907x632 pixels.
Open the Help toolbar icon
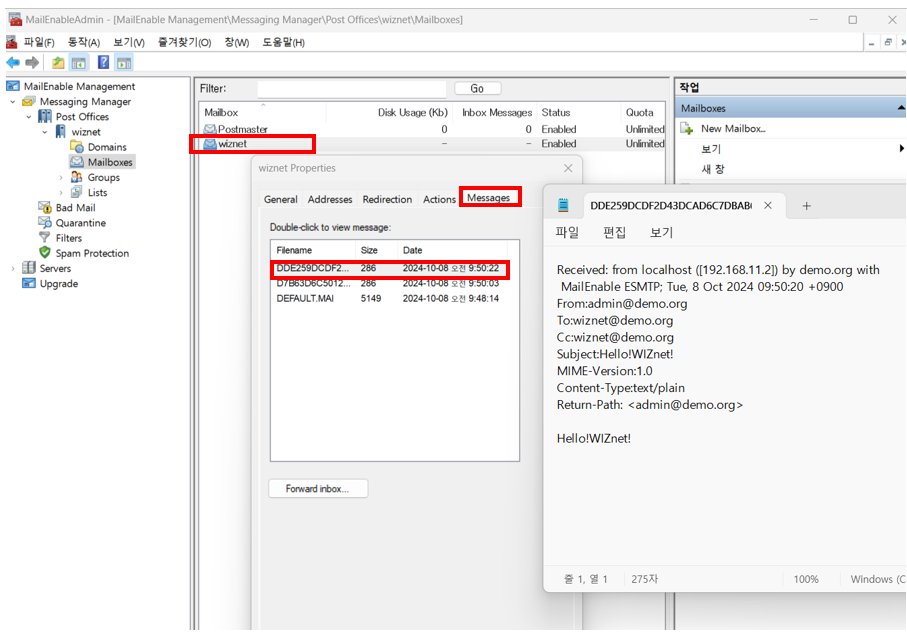(103, 62)
